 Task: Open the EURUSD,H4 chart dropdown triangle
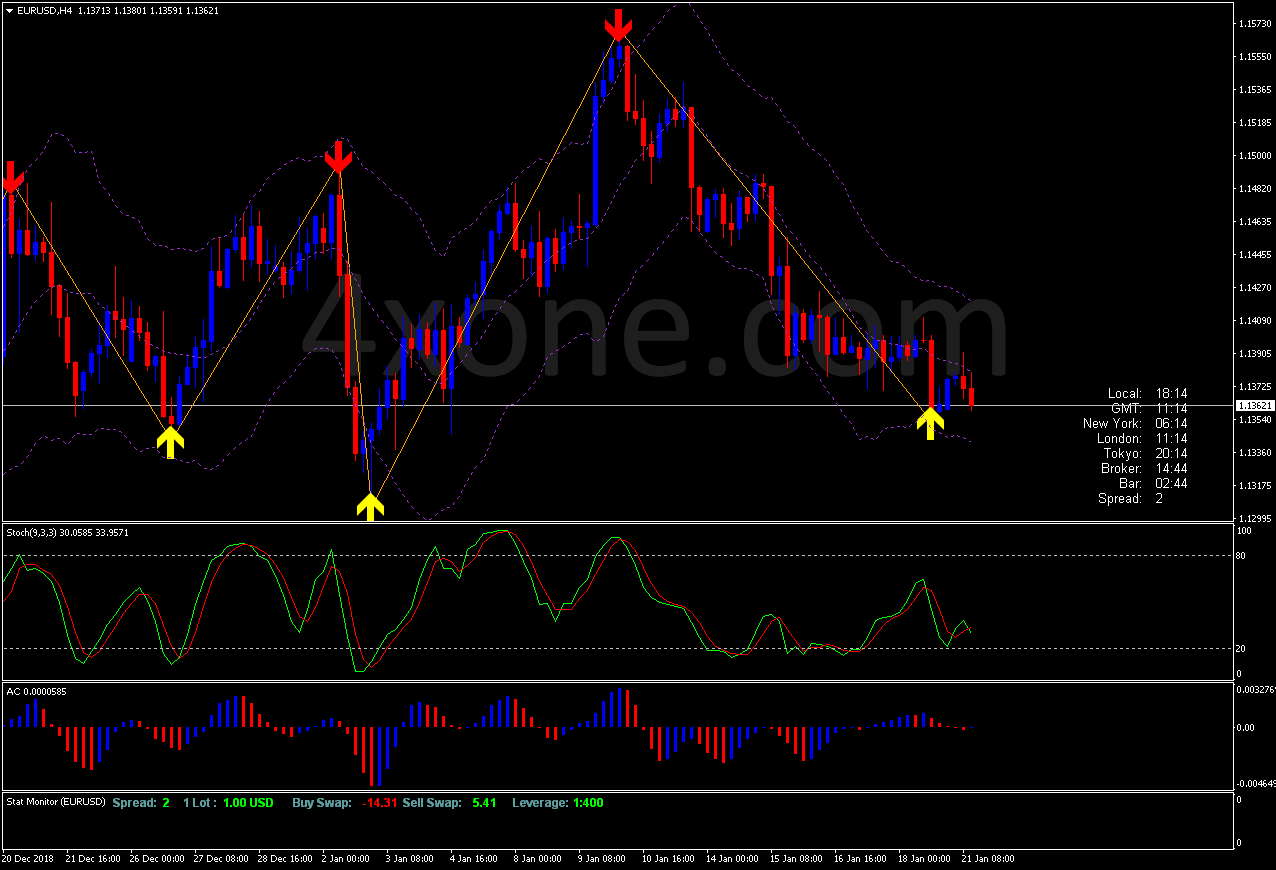[x=8, y=11]
